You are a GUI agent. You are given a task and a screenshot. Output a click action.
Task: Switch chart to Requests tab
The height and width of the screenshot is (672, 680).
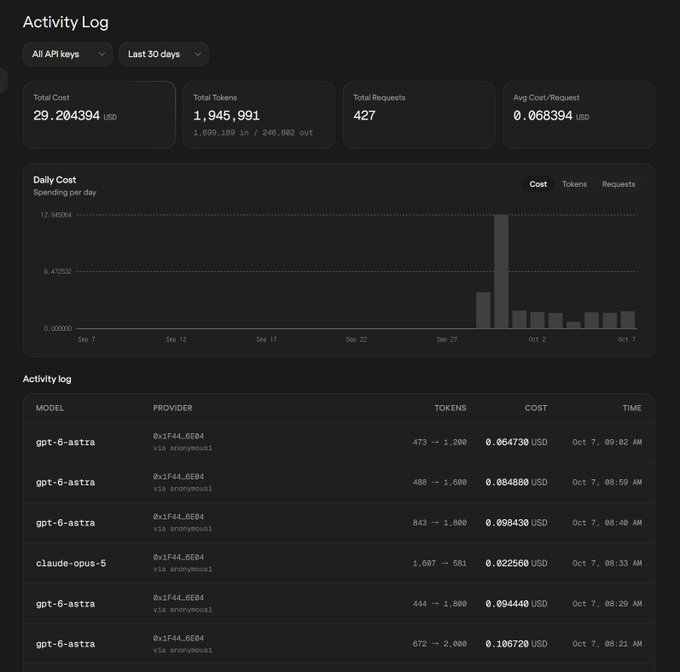pos(618,184)
